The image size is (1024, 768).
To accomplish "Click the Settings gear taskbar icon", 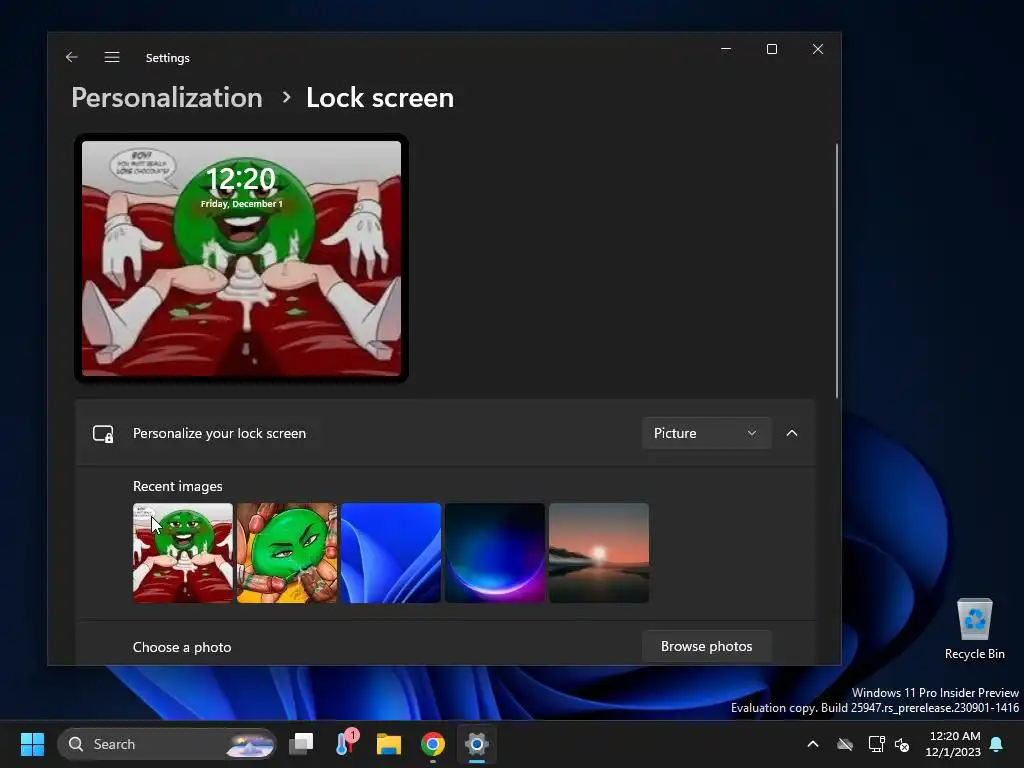I will (477, 744).
